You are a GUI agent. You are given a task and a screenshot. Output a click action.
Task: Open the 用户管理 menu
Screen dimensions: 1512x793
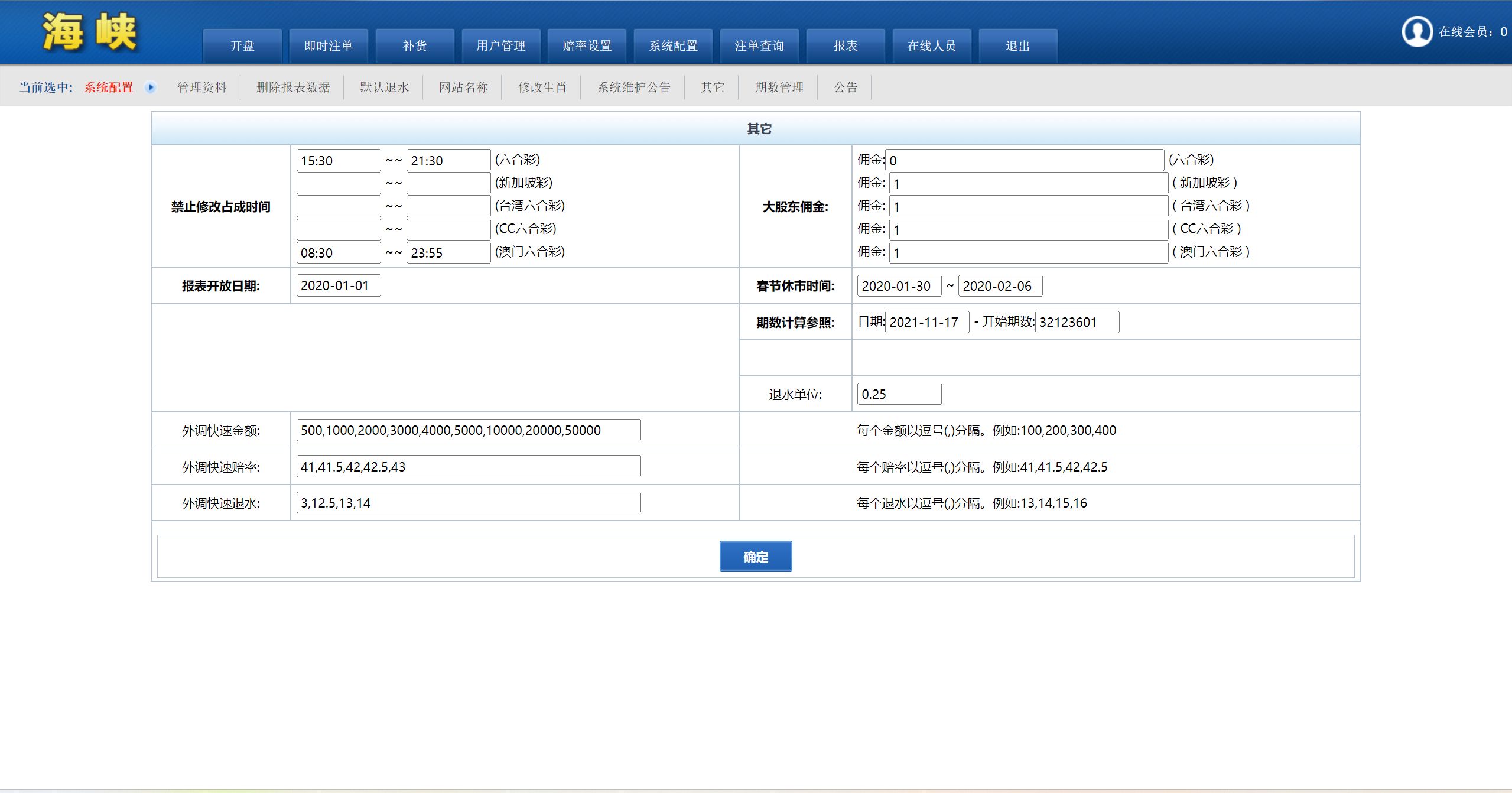pyautogui.click(x=500, y=46)
